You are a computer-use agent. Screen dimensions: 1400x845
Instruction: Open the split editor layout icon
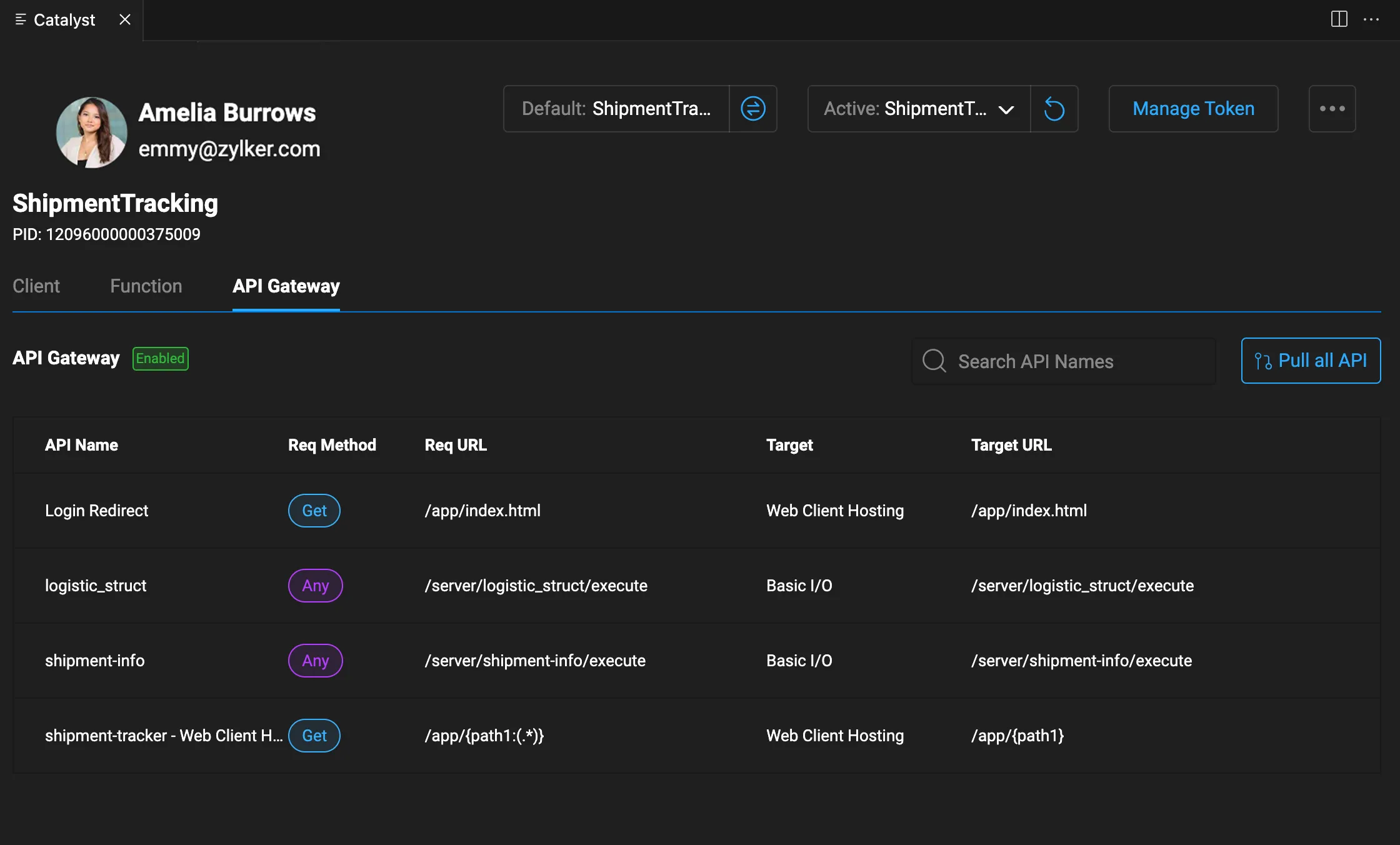(x=1339, y=19)
